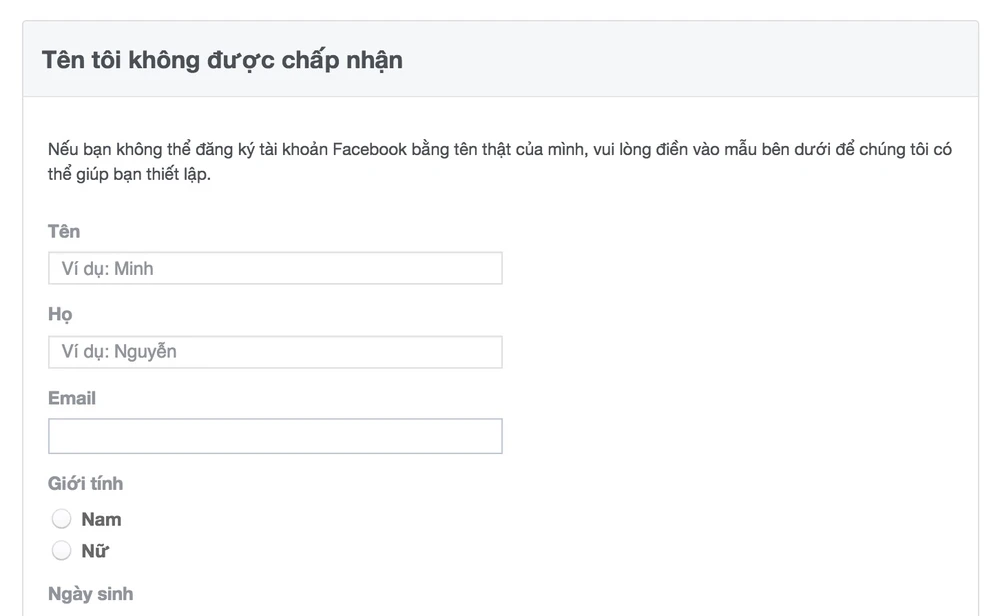The image size is (1000, 616).
Task: Focus the Họ surname input field
Action: point(275,352)
